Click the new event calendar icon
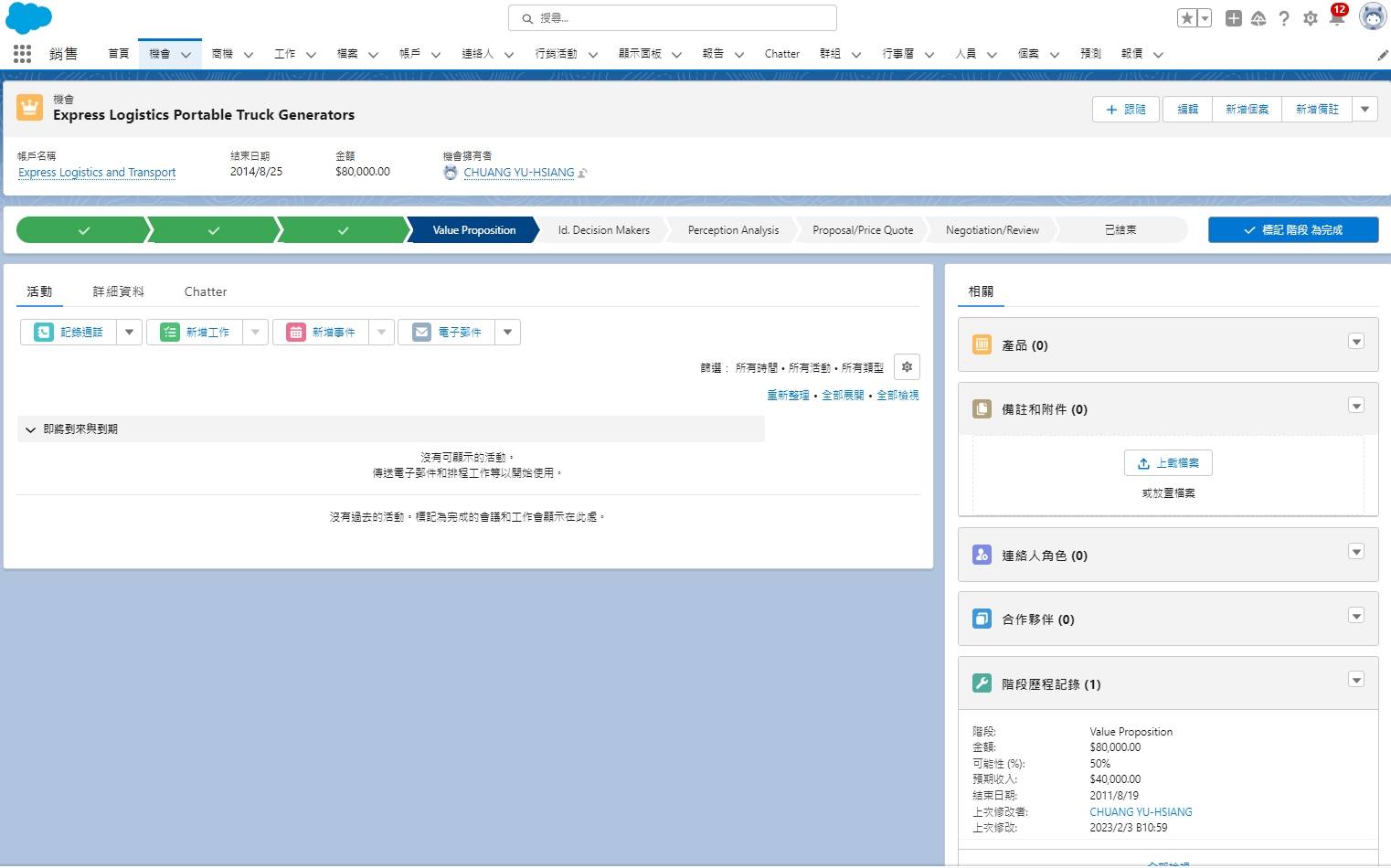The width and height of the screenshot is (1391, 868). click(296, 333)
